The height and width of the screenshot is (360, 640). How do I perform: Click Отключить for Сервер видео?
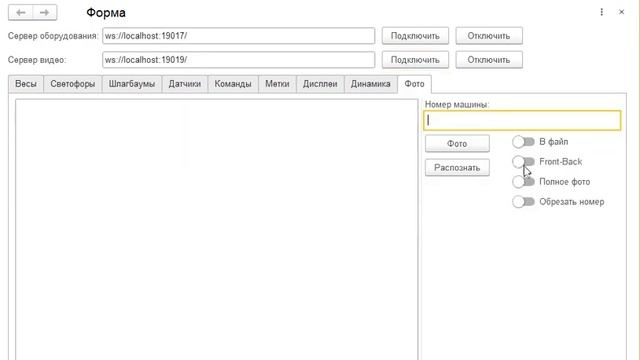[489, 60]
